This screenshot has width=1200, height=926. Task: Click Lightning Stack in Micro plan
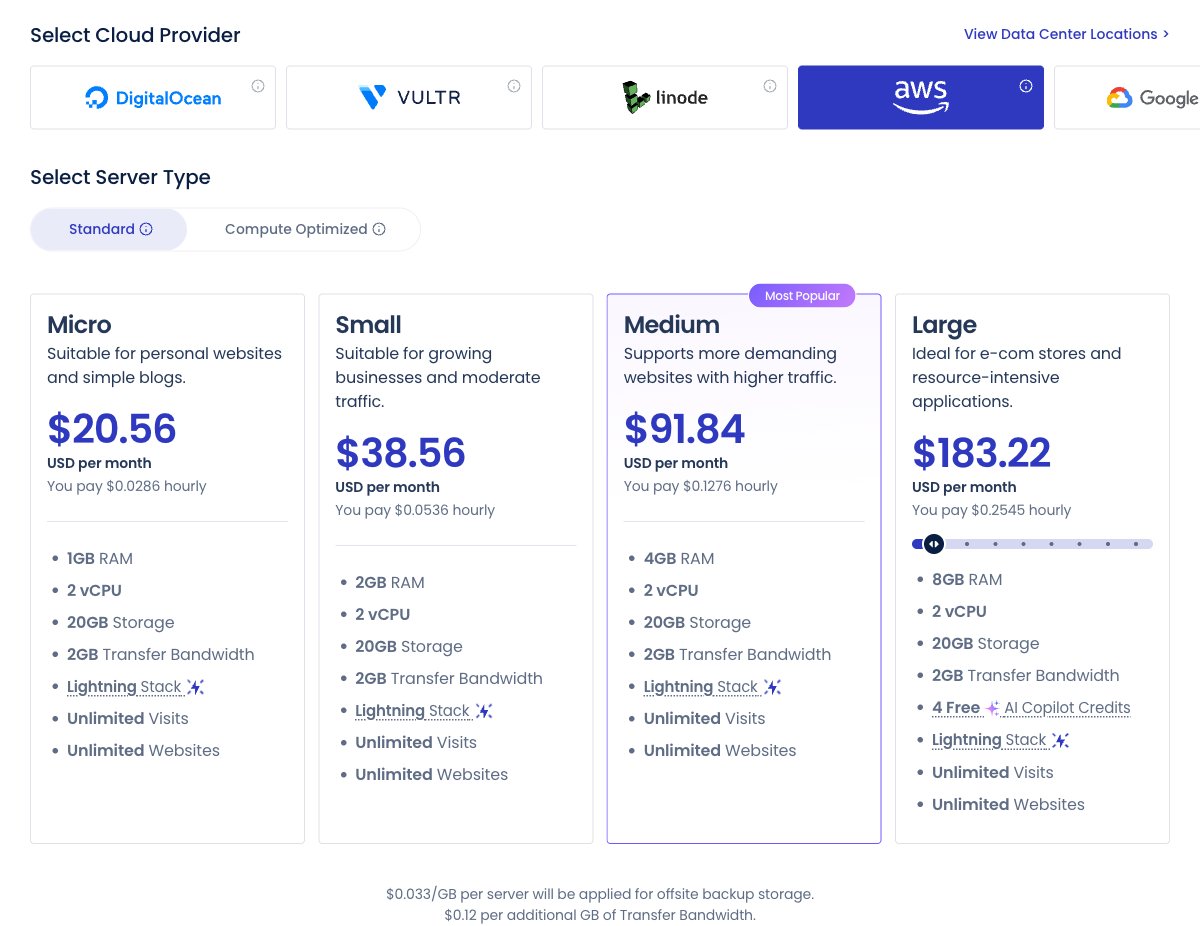click(124, 687)
